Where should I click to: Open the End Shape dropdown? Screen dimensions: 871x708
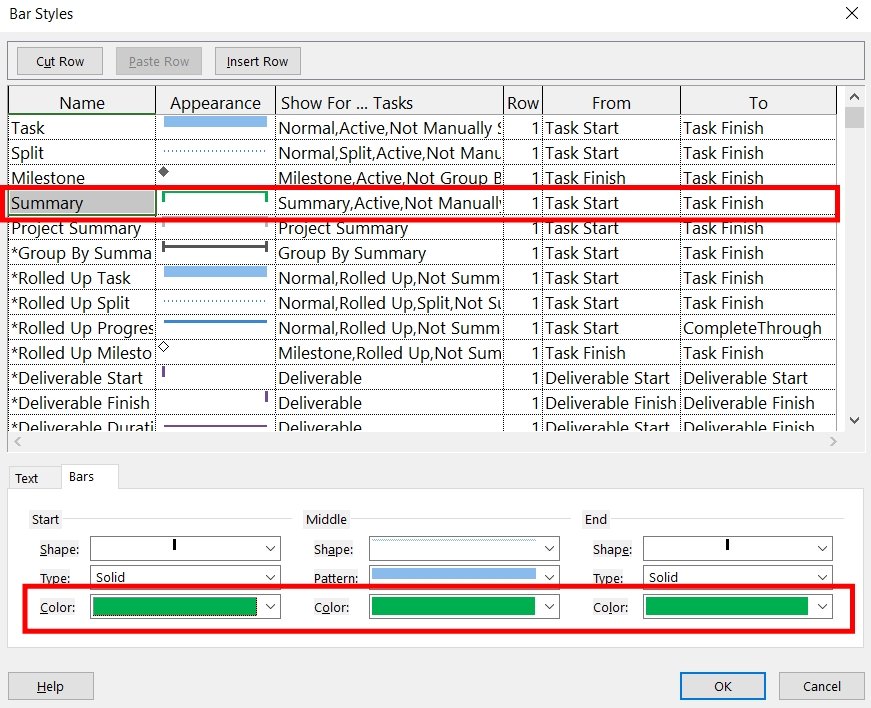[823, 548]
